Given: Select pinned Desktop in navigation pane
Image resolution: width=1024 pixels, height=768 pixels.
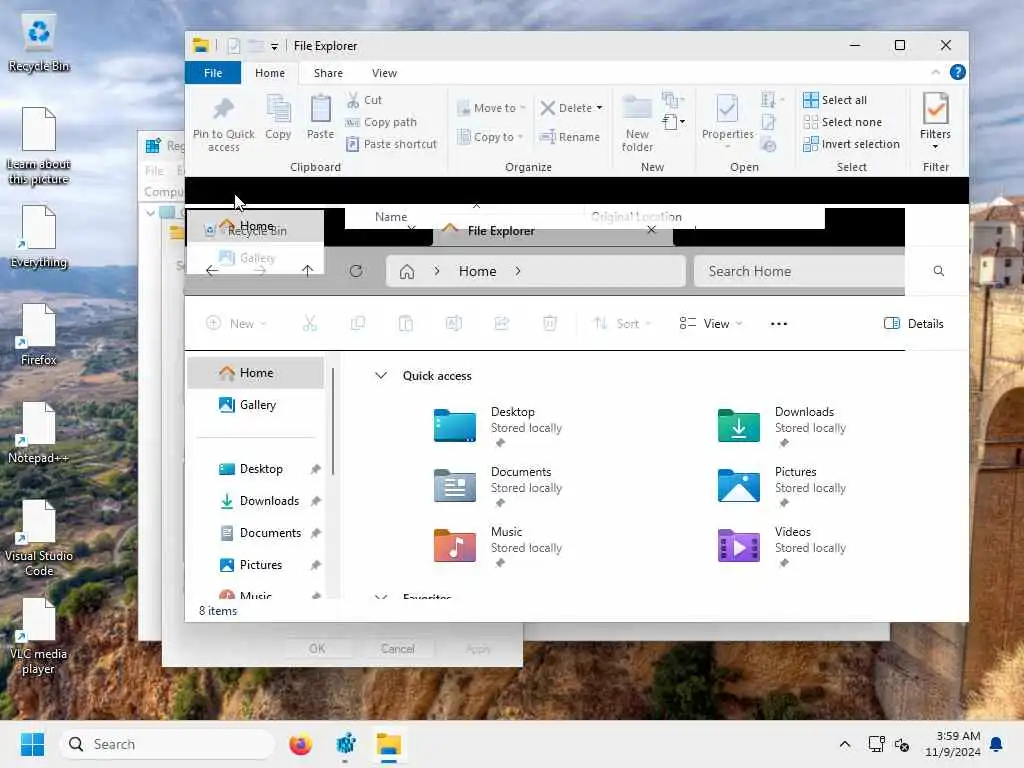Looking at the screenshot, I should tap(255, 469).
